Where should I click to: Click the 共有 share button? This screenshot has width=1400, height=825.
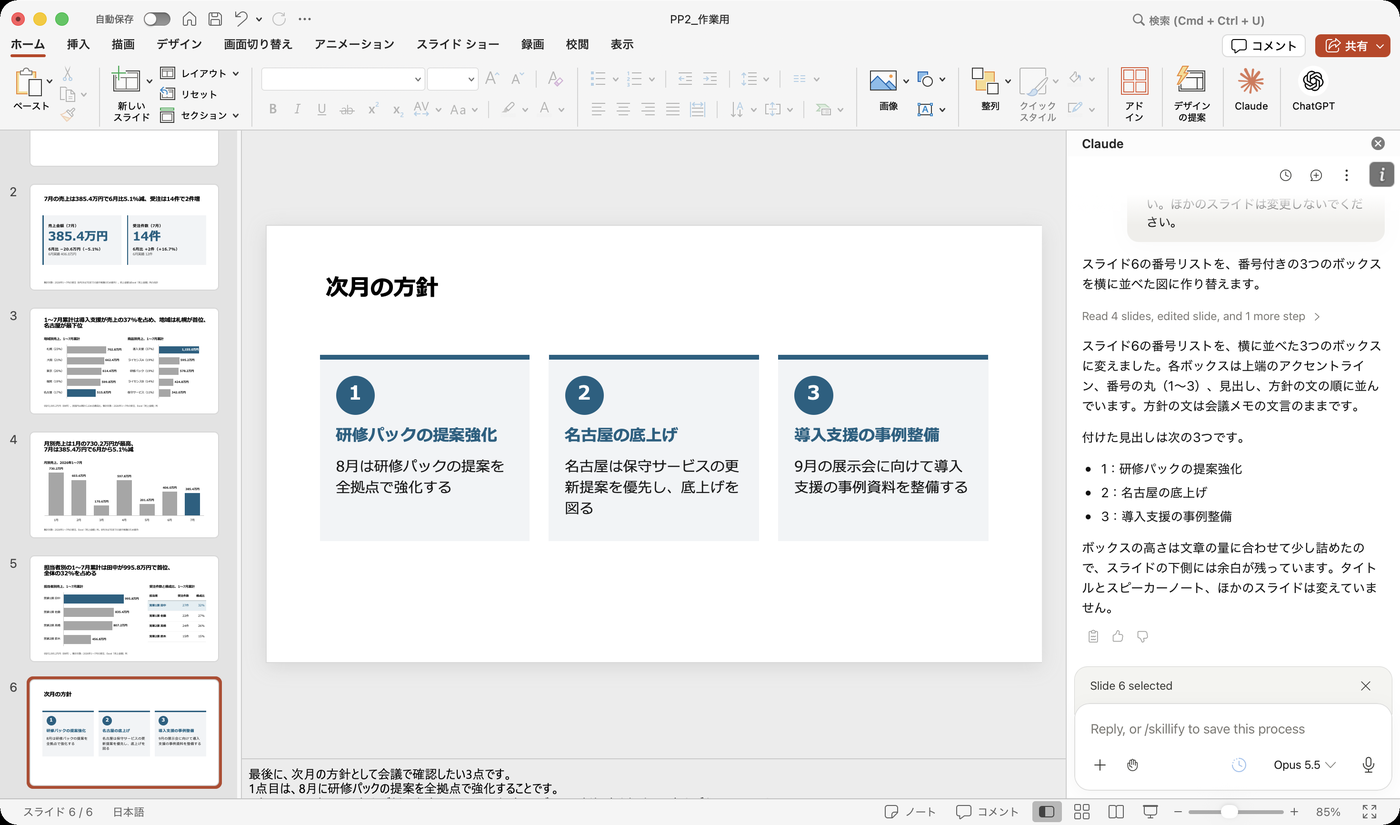(x=1352, y=46)
